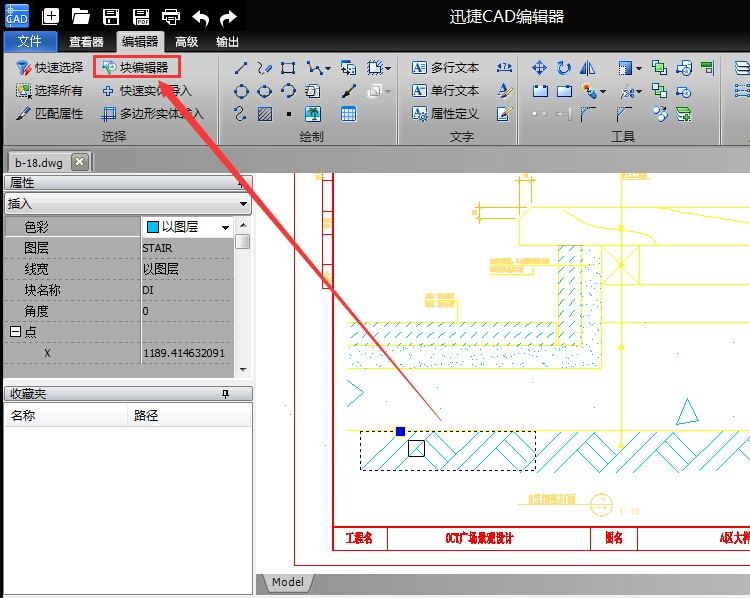750x598 pixels.
Task: Click the new document icon
Action: tap(50, 17)
